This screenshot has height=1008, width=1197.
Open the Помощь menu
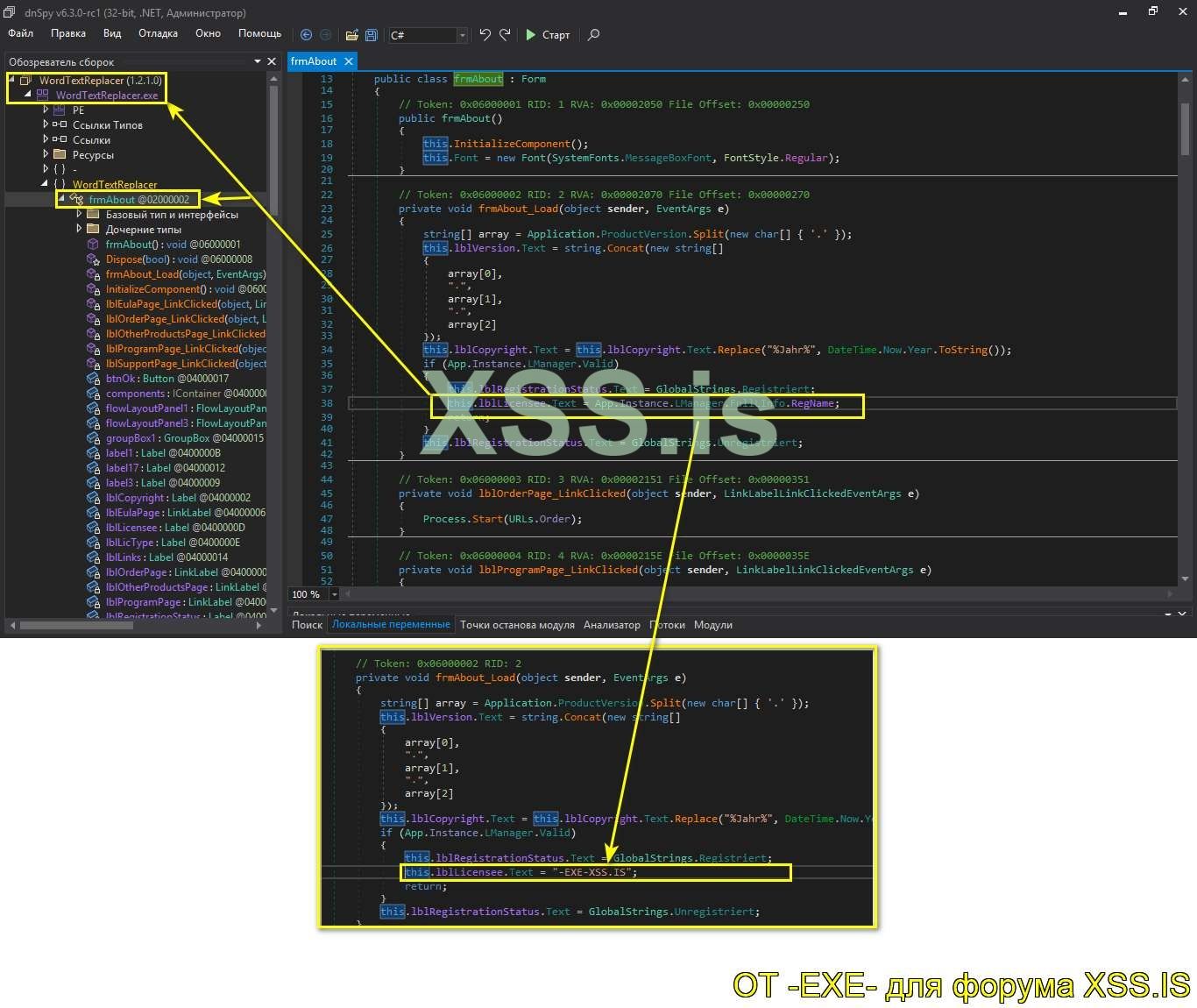coord(259,33)
